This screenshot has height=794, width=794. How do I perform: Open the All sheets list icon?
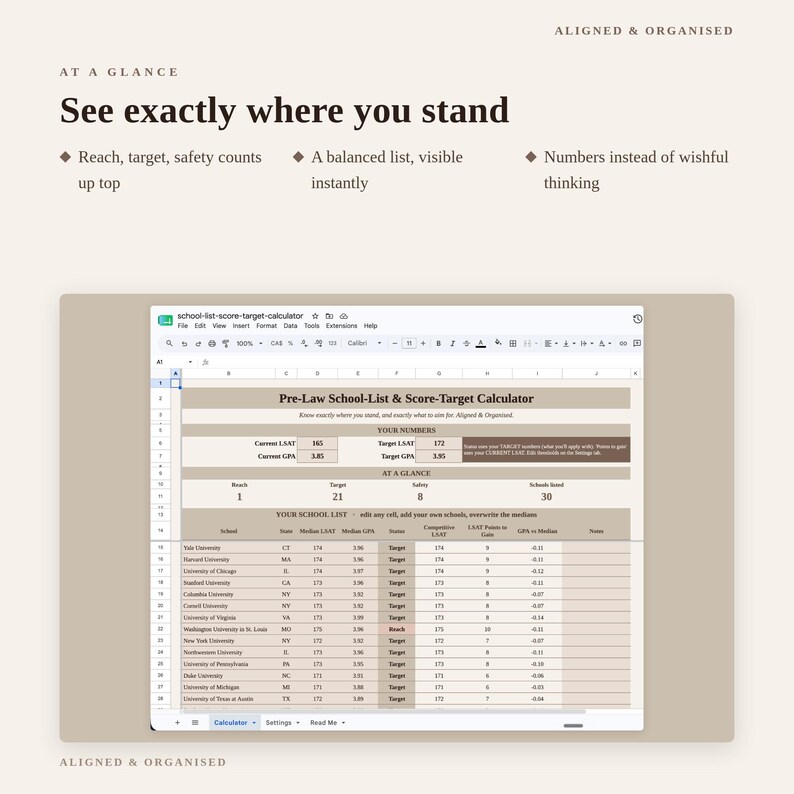(195, 723)
